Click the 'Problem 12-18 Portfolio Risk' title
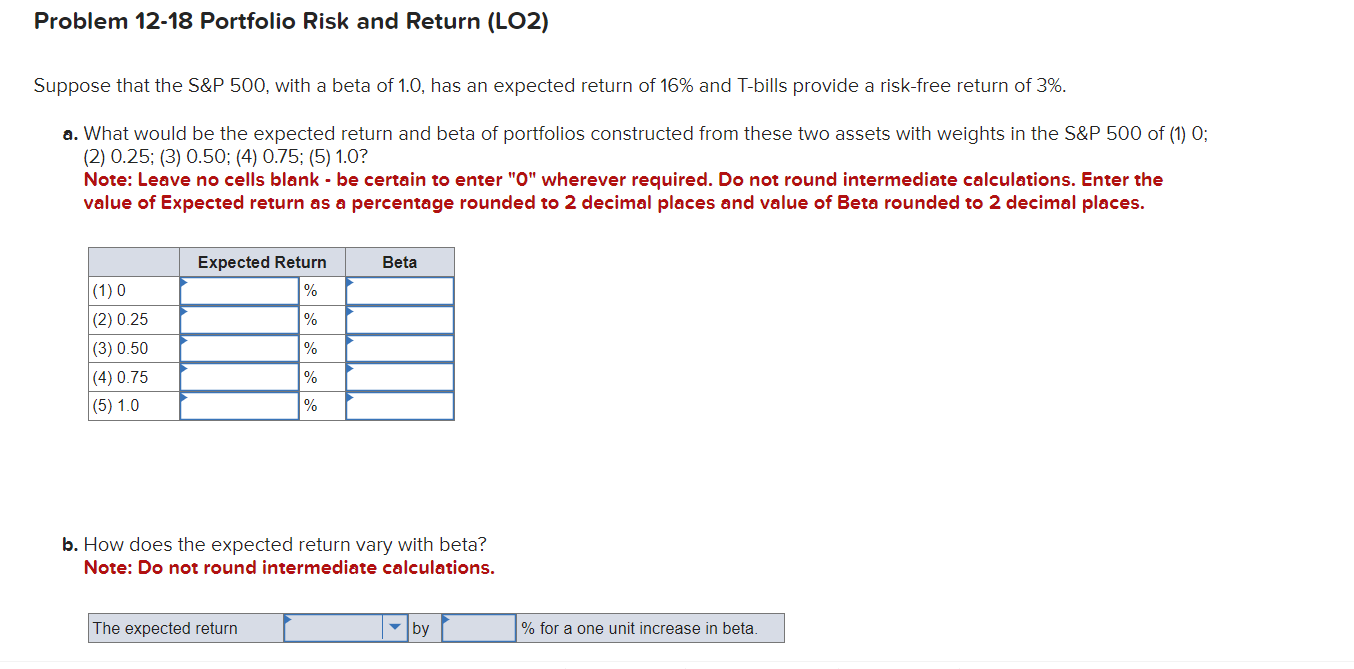This screenshot has width=1354, height=669. [x=292, y=21]
